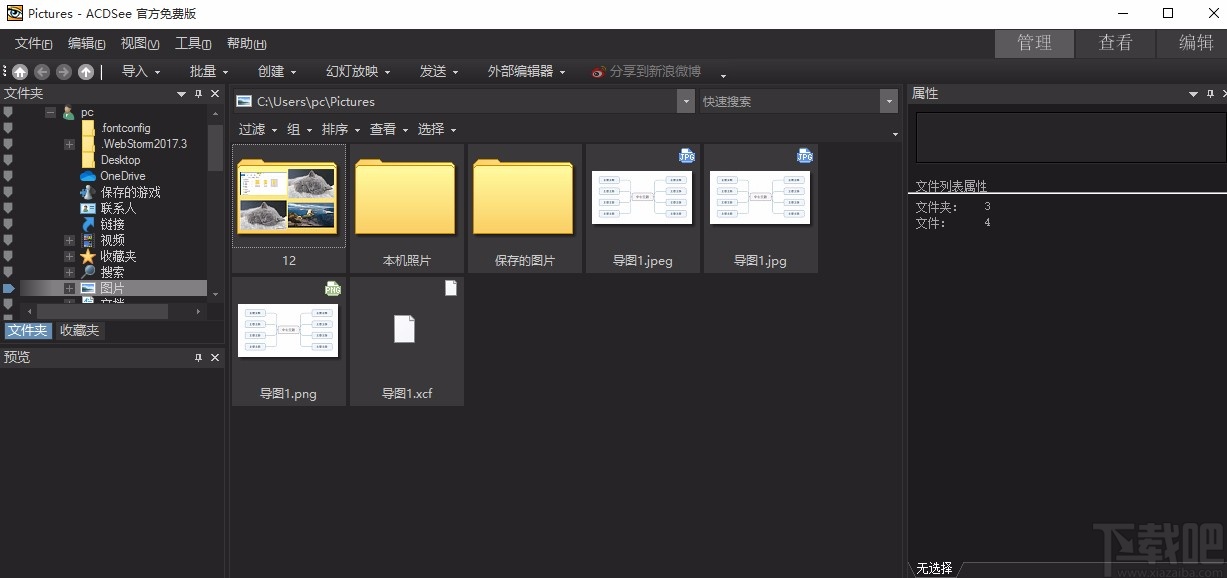The image size is (1227, 578).
Task: Pin the 预览 panel
Action: [x=198, y=357]
